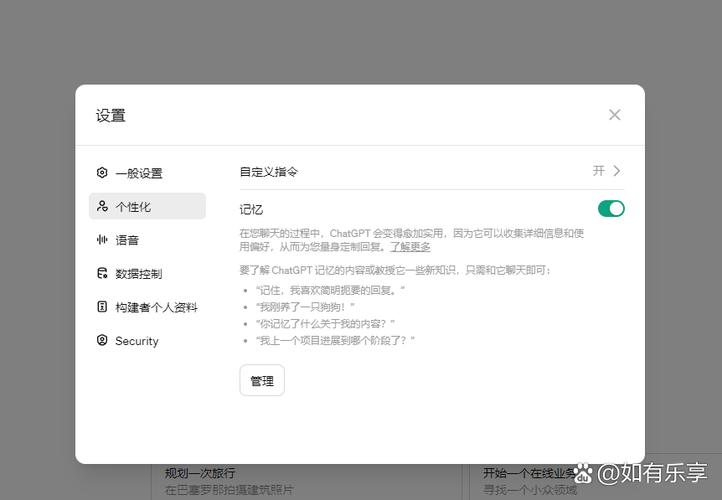Switch to the 语音 settings tab
Screen dimensions: 722x500
point(147,240)
